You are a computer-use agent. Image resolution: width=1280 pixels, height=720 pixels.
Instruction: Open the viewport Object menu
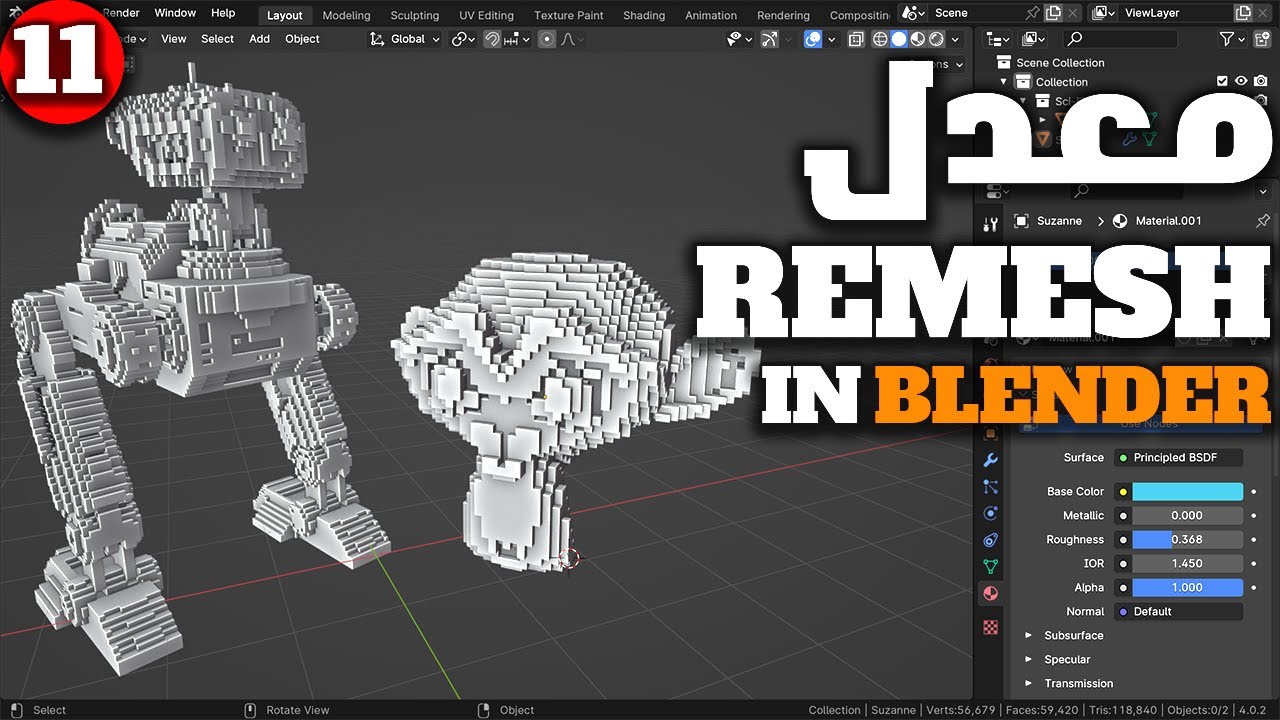click(x=302, y=39)
